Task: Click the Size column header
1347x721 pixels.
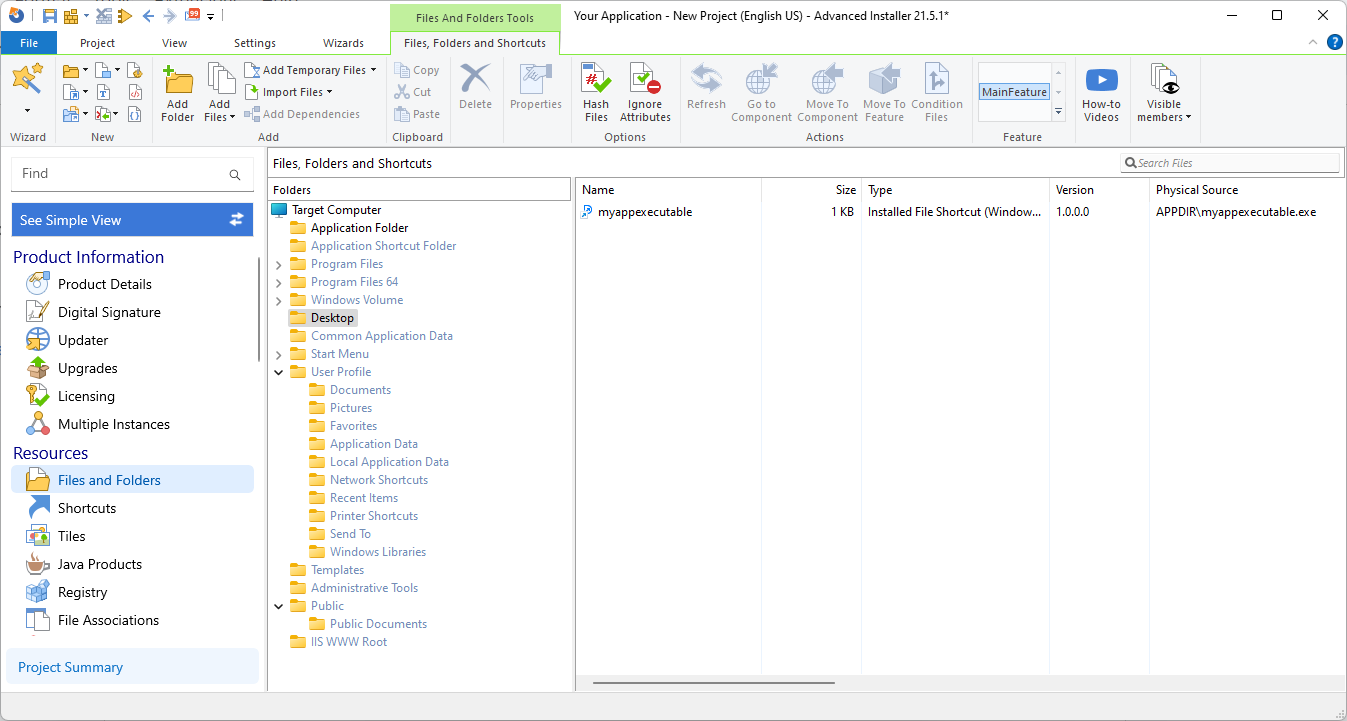Action: coord(812,190)
